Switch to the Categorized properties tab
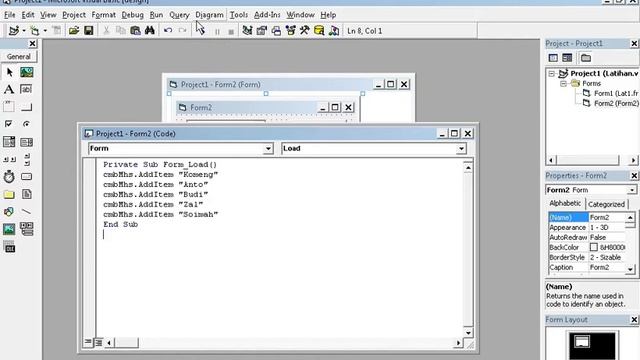Image resolution: width=640 pixels, height=360 pixels. click(606, 204)
